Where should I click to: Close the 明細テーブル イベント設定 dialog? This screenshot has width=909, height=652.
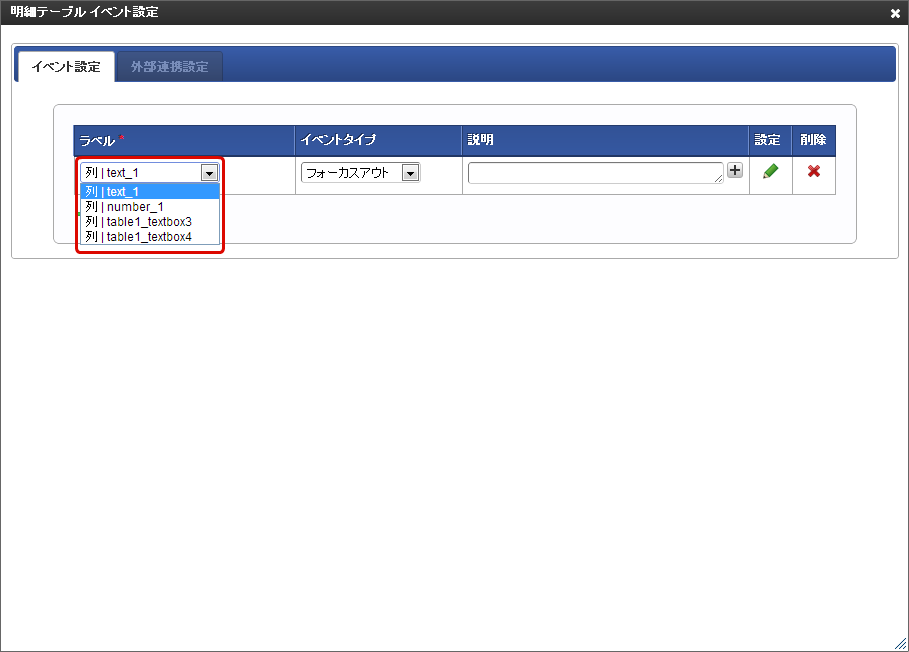coord(895,13)
